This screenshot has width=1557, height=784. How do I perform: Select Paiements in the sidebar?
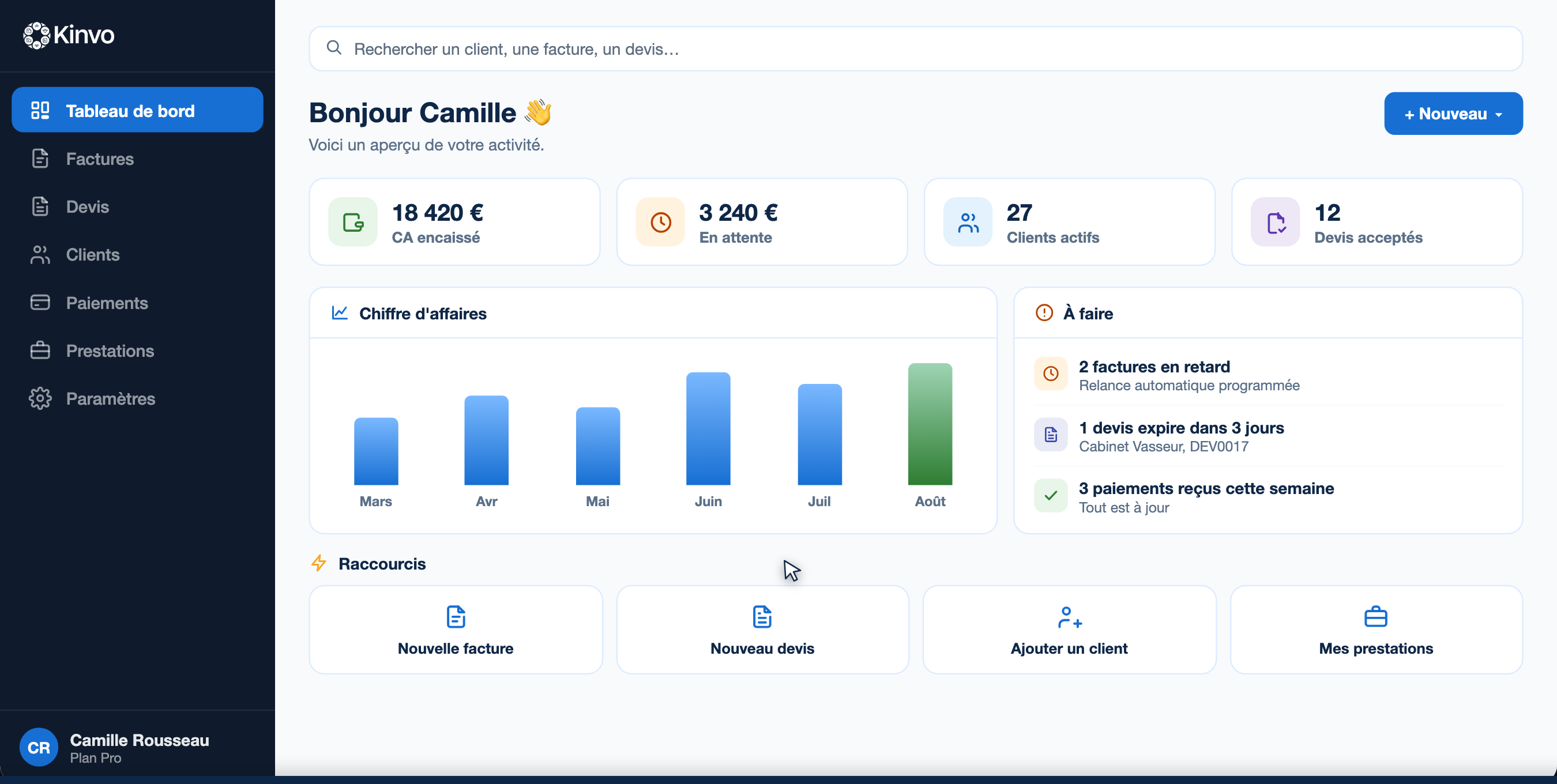point(137,303)
